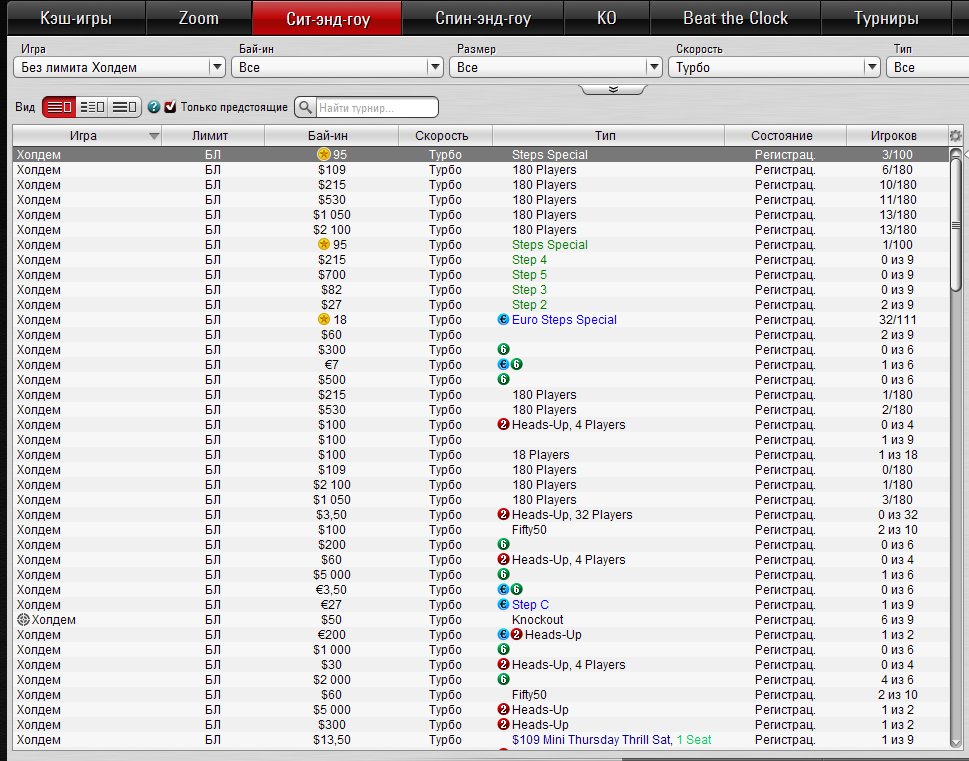Click the red heads-up icon in $5 000 Heads-Up row

503,710
